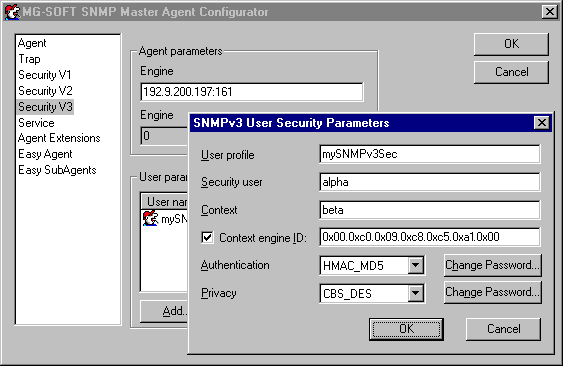Click the MG-SOFT app icon in title bar
Viewport: 563px width, 366px height.
(13, 12)
